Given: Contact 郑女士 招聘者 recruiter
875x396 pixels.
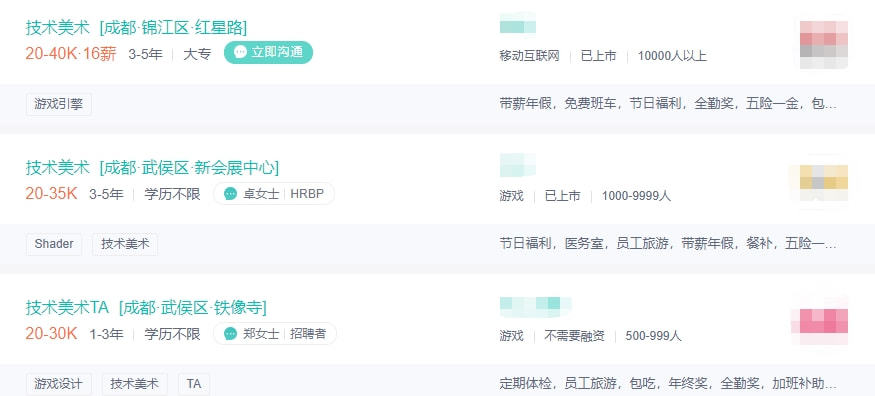Looking at the screenshot, I should click(x=275, y=334).
